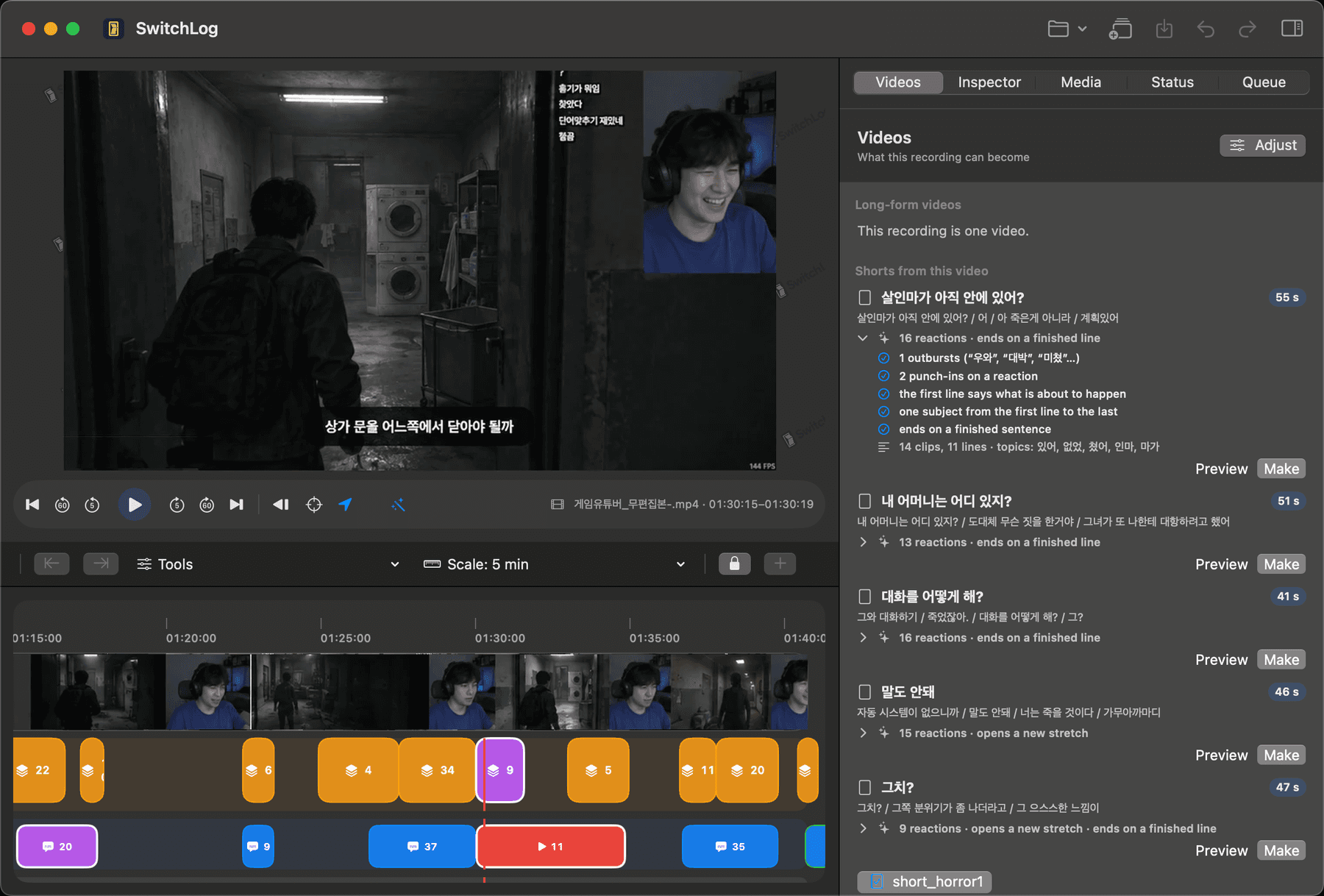Click the add-to-queue stack icon
This screenshot has height=896, width=1324.
(x=1120, y=29)
